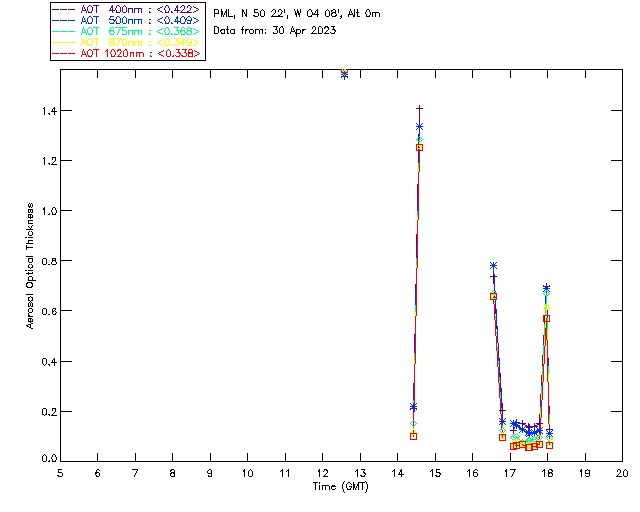The image size is (640, 512).
Task: Click the 0.8 y-axis label
Action: pos(49,261)
